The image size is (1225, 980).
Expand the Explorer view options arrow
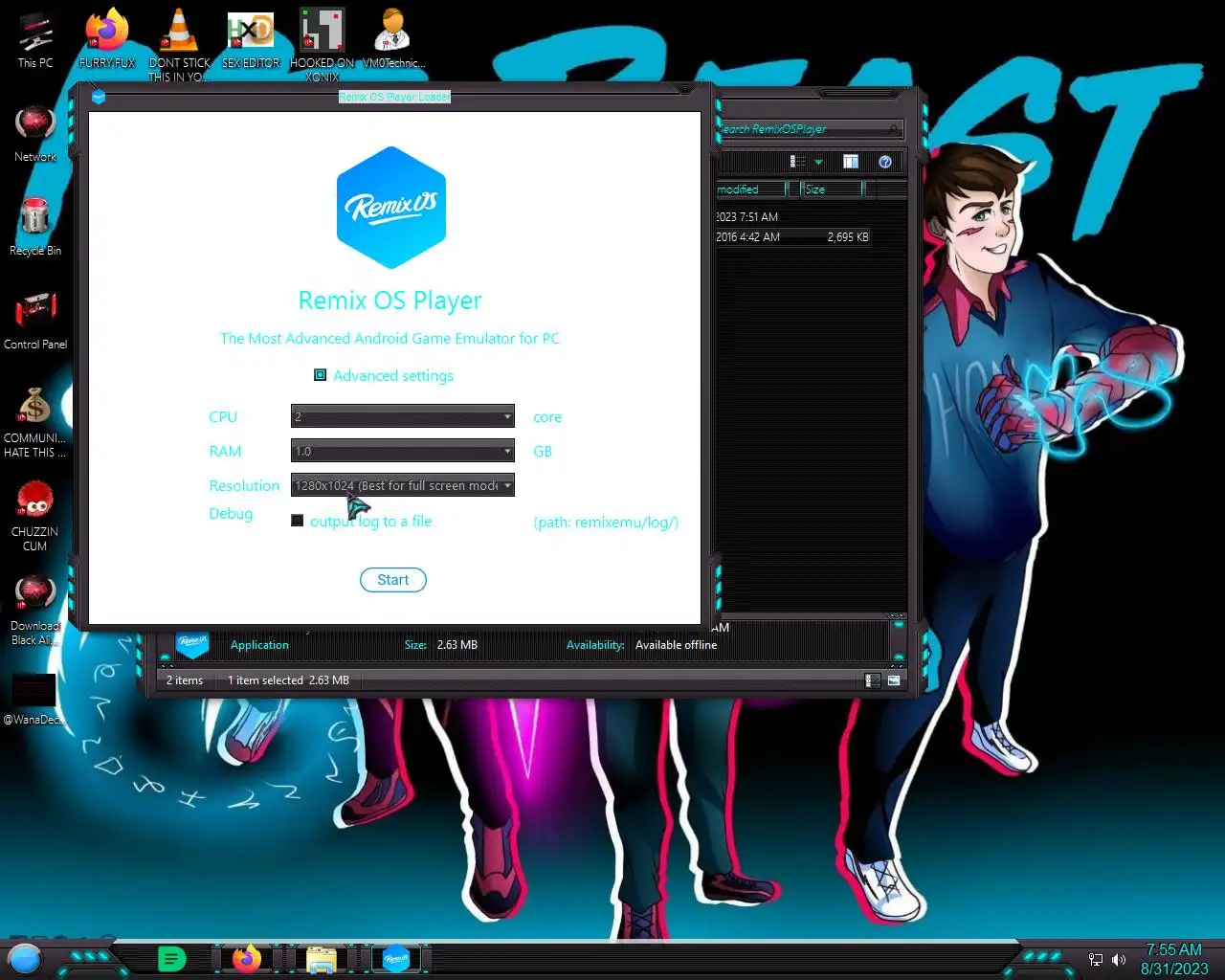(x=818, y=162)
